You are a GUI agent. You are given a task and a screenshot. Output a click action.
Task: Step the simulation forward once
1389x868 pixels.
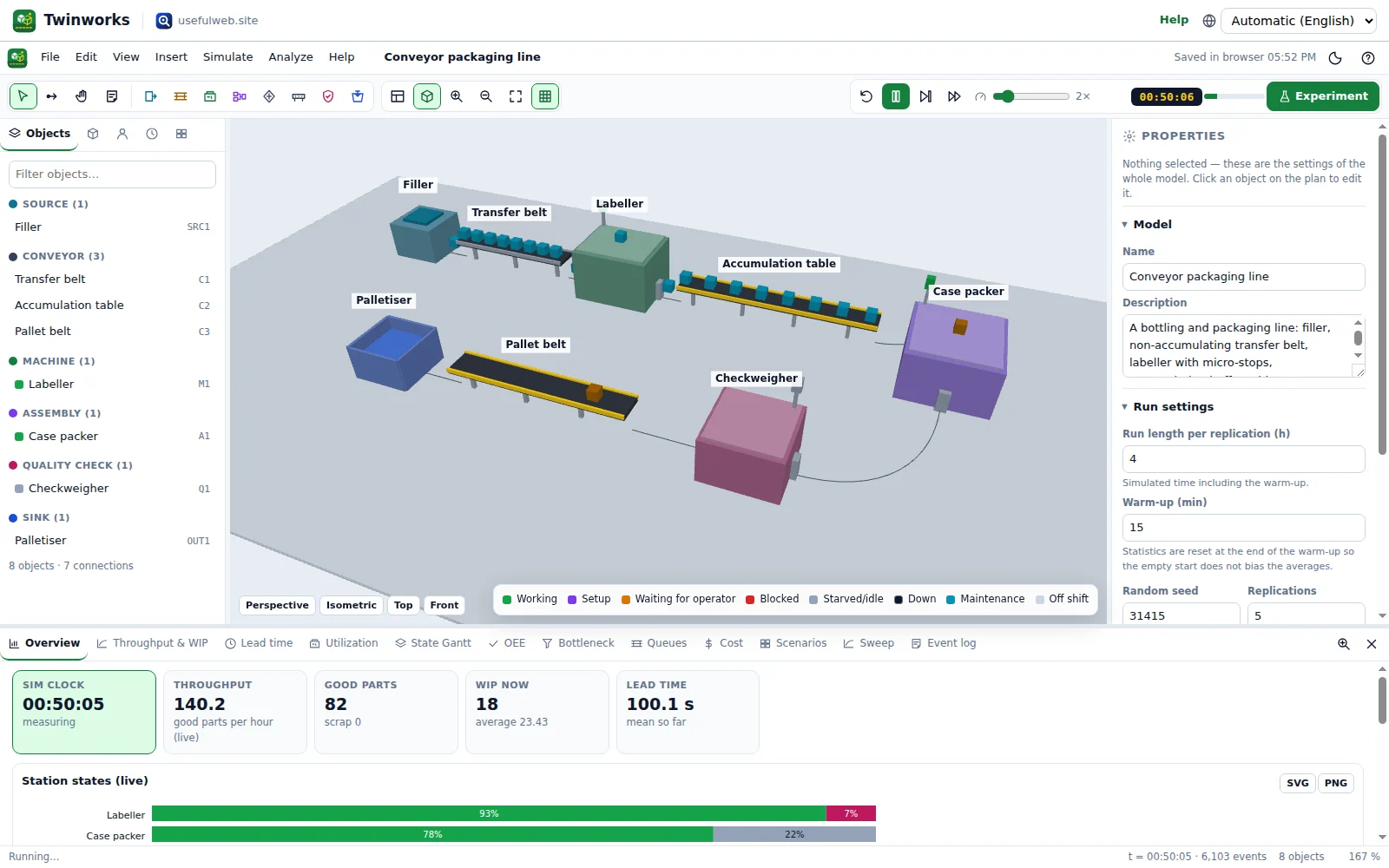(x=925, y=96)
